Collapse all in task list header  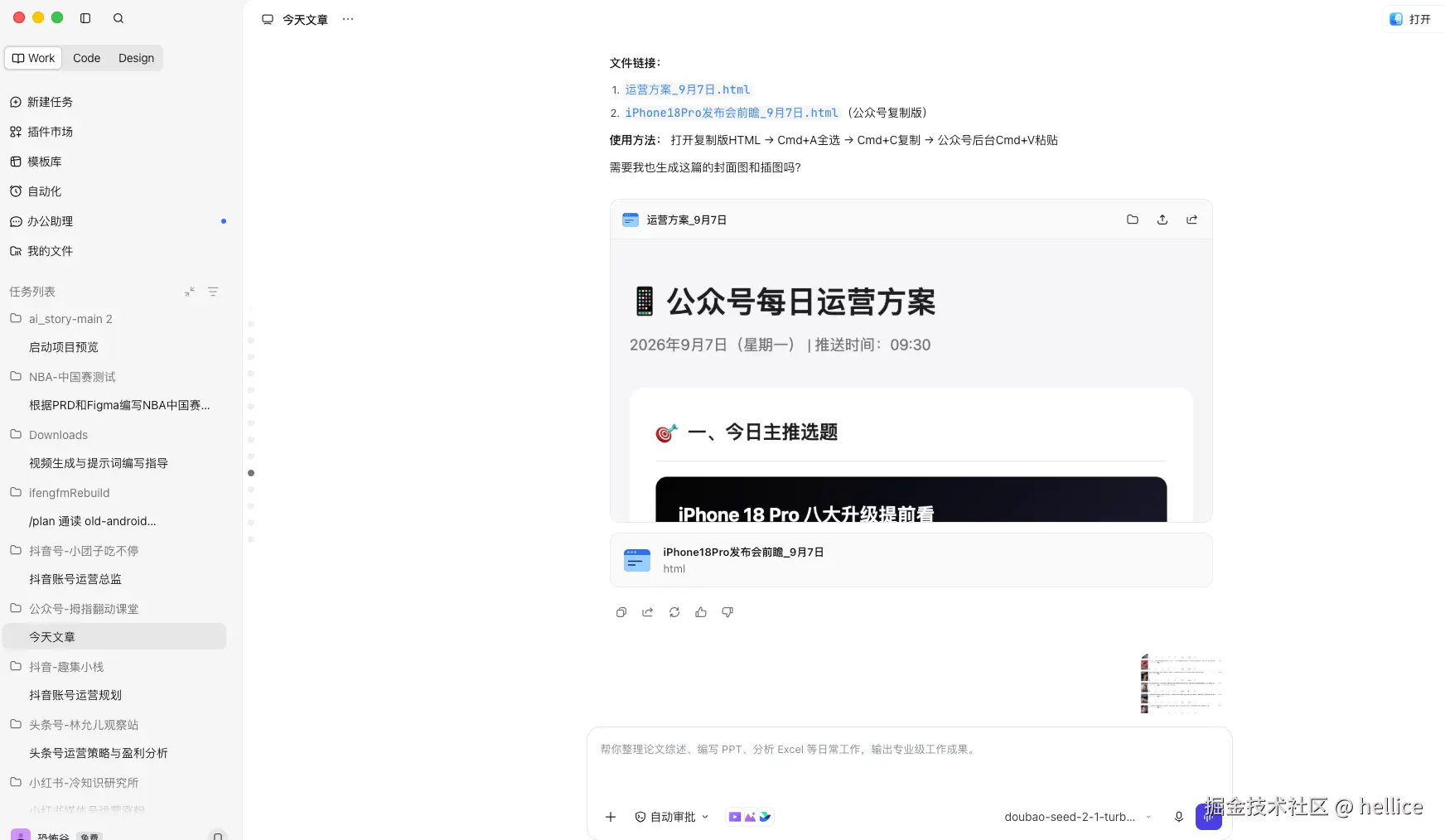[x=190, y=292]
